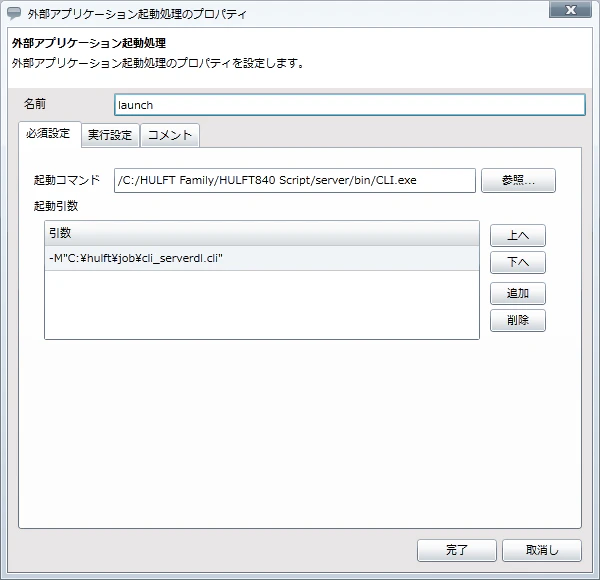Click the speech bubble icon in title bar
Screen dimensions: 600x580
point(14,13)
